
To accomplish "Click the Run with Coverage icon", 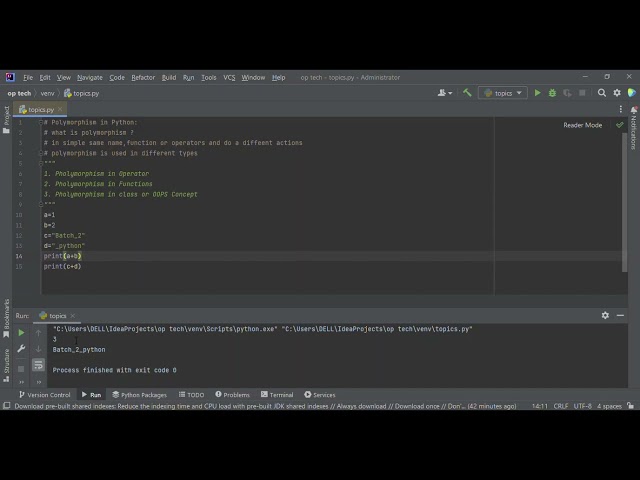I will (x=567, y=93).
